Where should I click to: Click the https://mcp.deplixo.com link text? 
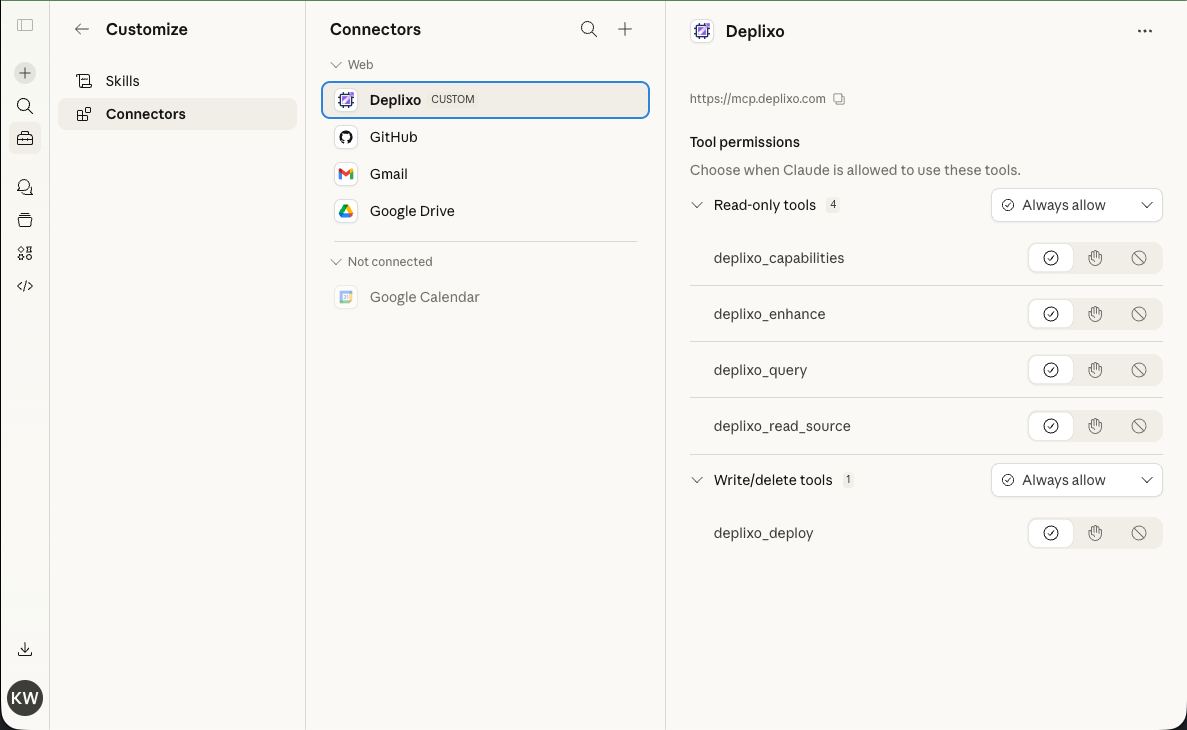click(757, 99)
